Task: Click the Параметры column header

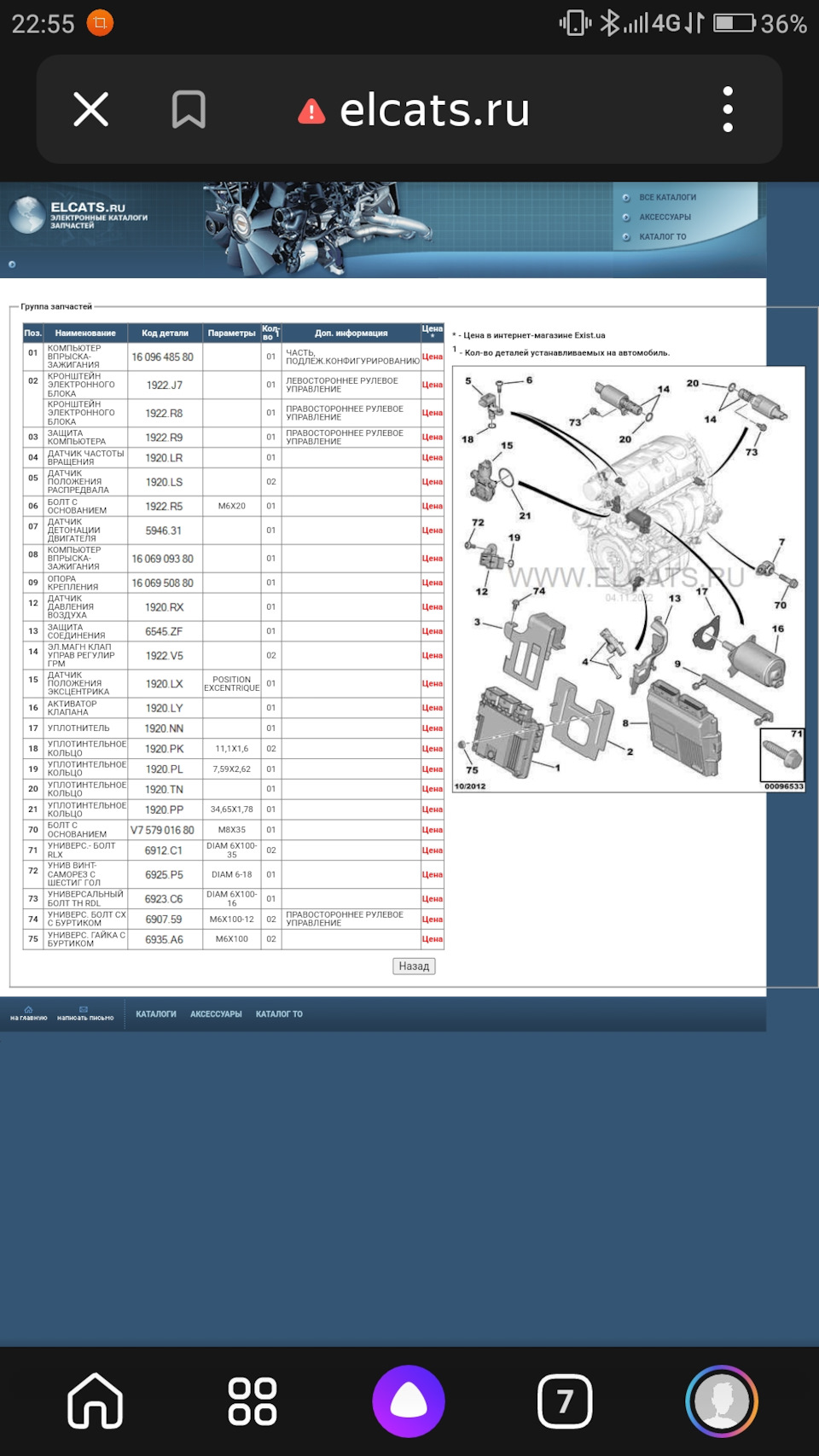Action: [x=231, y=334]
